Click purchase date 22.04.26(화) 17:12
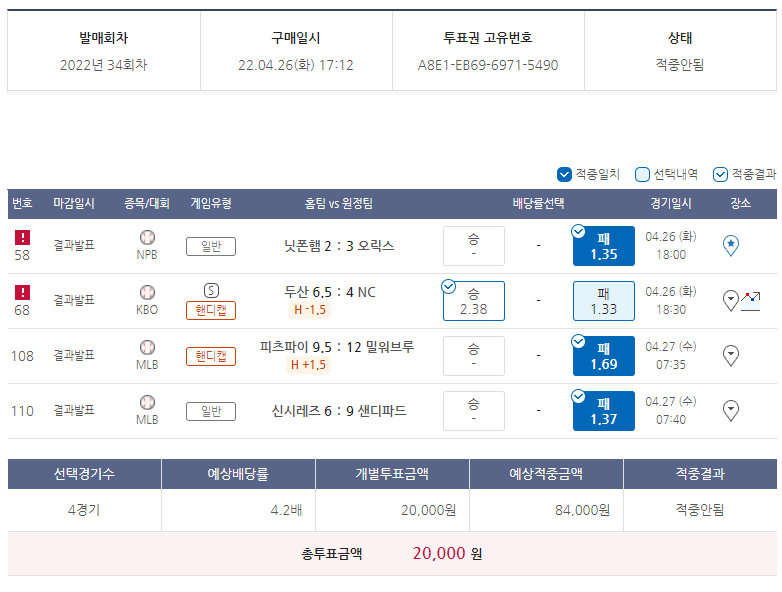The height and width of the screenshot is (592, 782). 296,65
